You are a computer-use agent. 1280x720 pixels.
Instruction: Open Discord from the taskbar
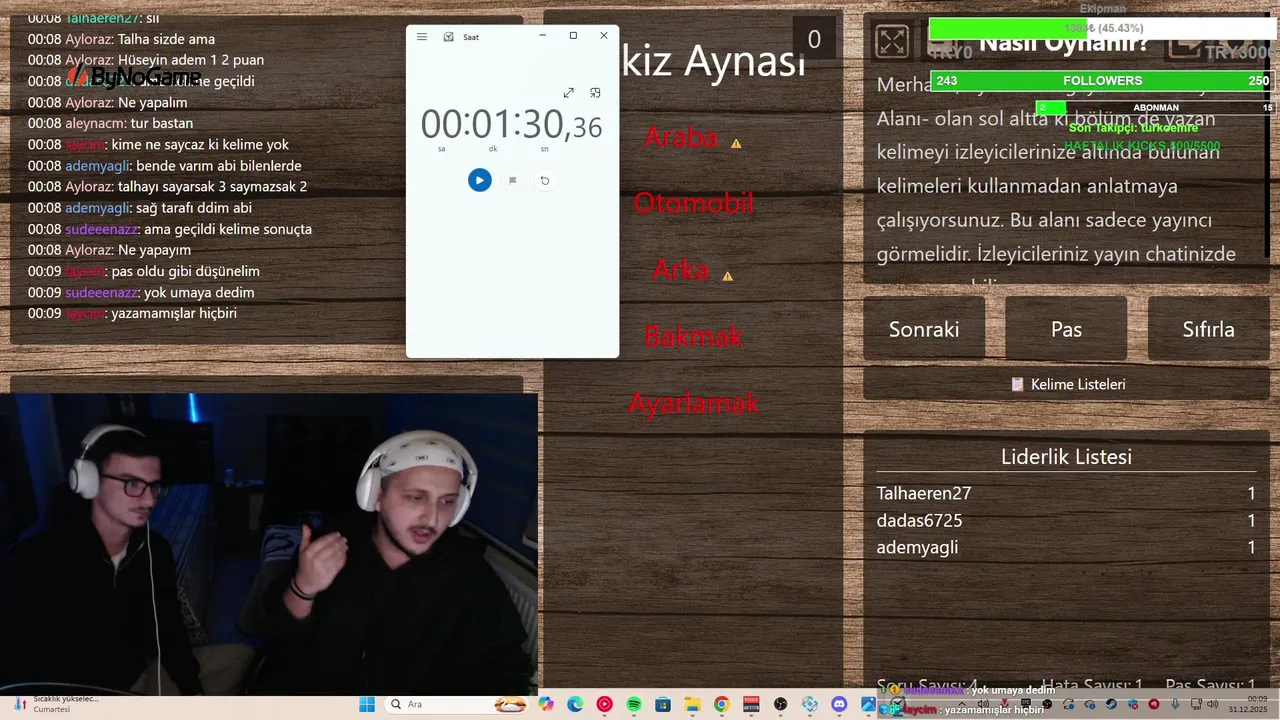pos(839,704)
